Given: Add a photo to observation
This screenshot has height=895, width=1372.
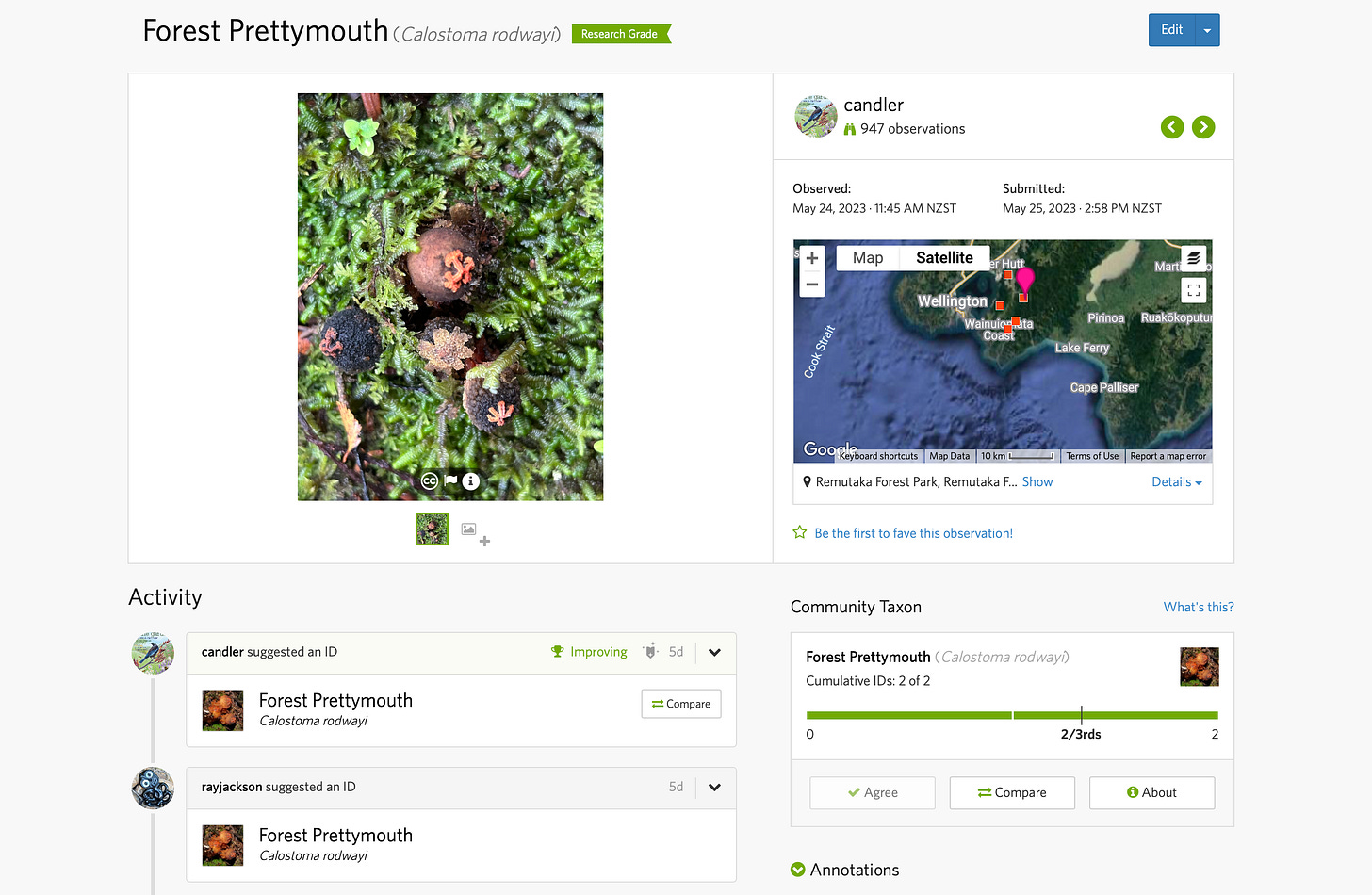Looking at the screenshot, I should pyautogui.click(x=475, y=533).
